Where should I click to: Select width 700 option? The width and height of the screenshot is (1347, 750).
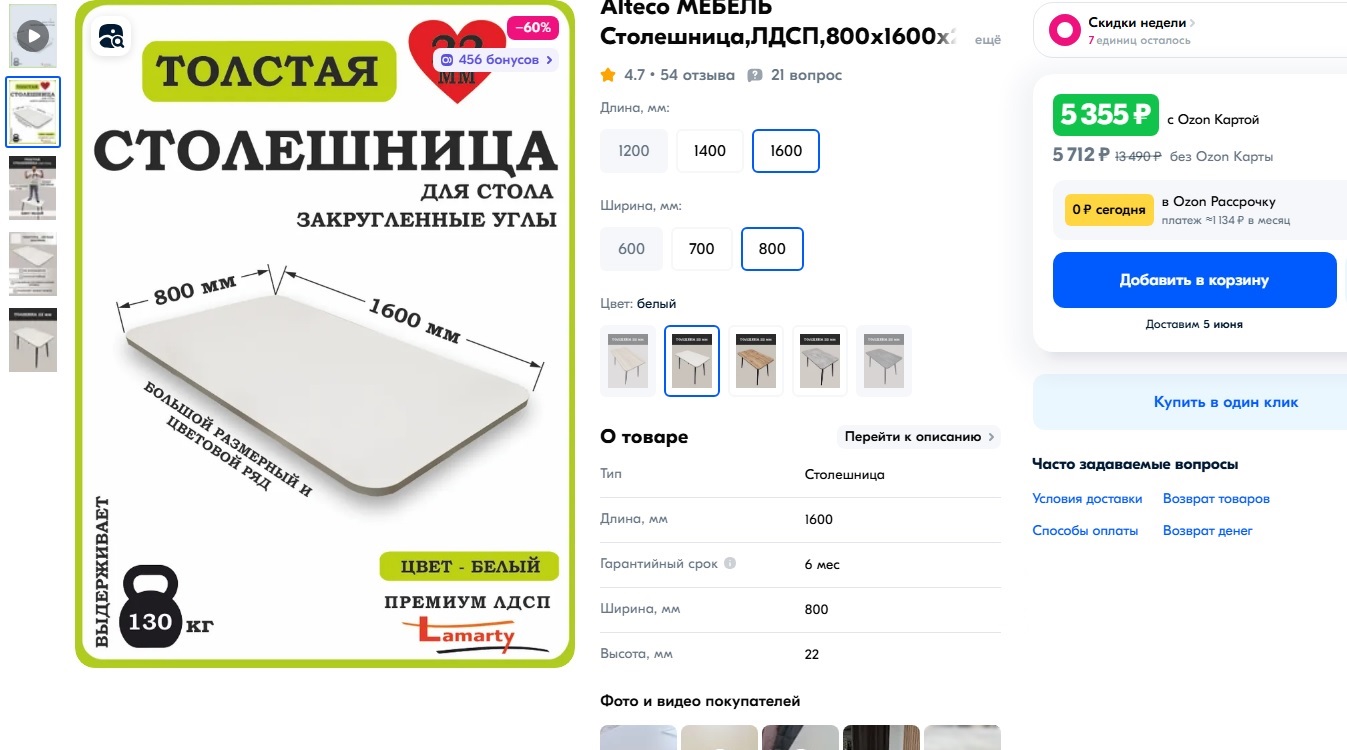tap(702, 249)
